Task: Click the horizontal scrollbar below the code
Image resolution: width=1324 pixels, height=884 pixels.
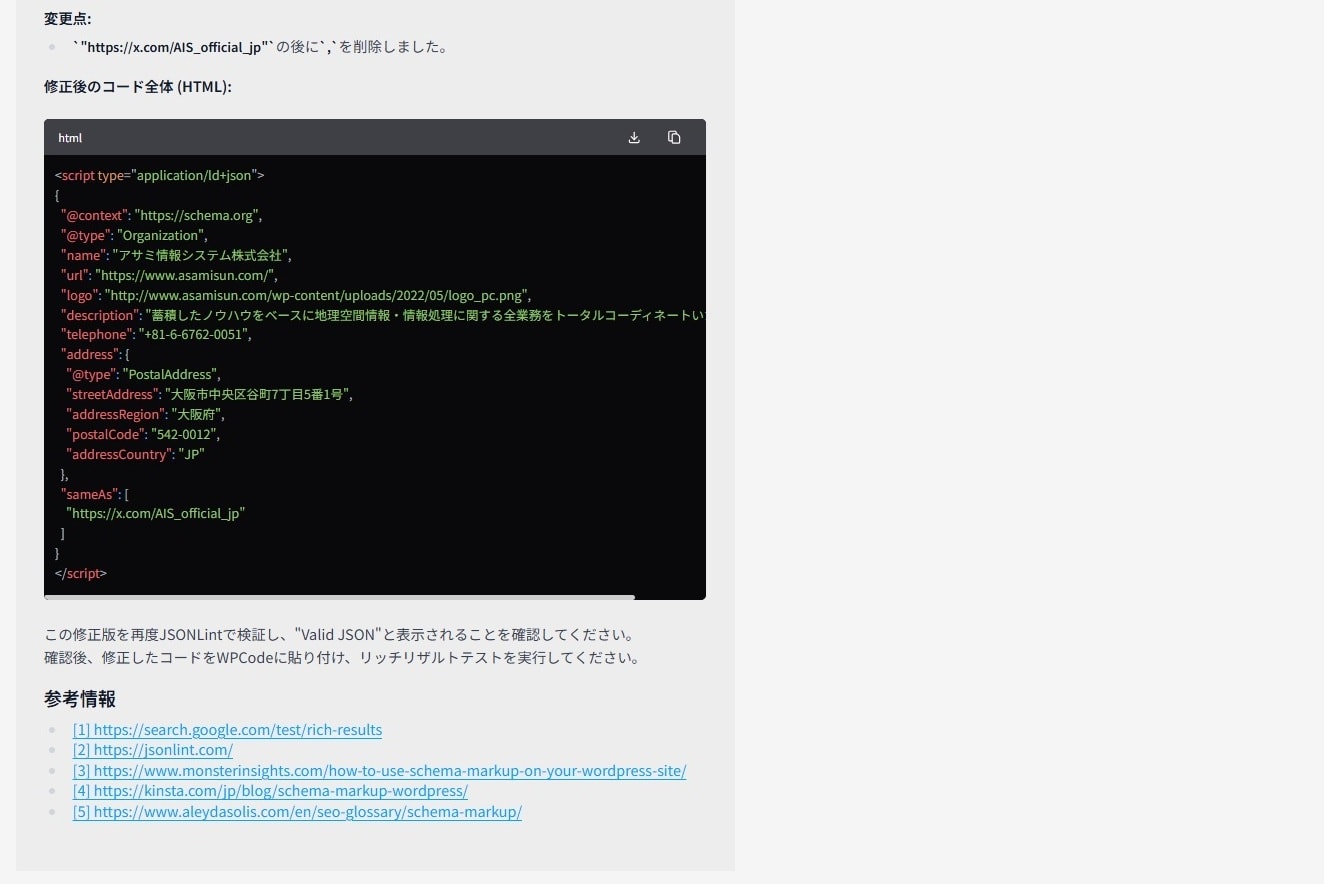Action: pos(340,597)
